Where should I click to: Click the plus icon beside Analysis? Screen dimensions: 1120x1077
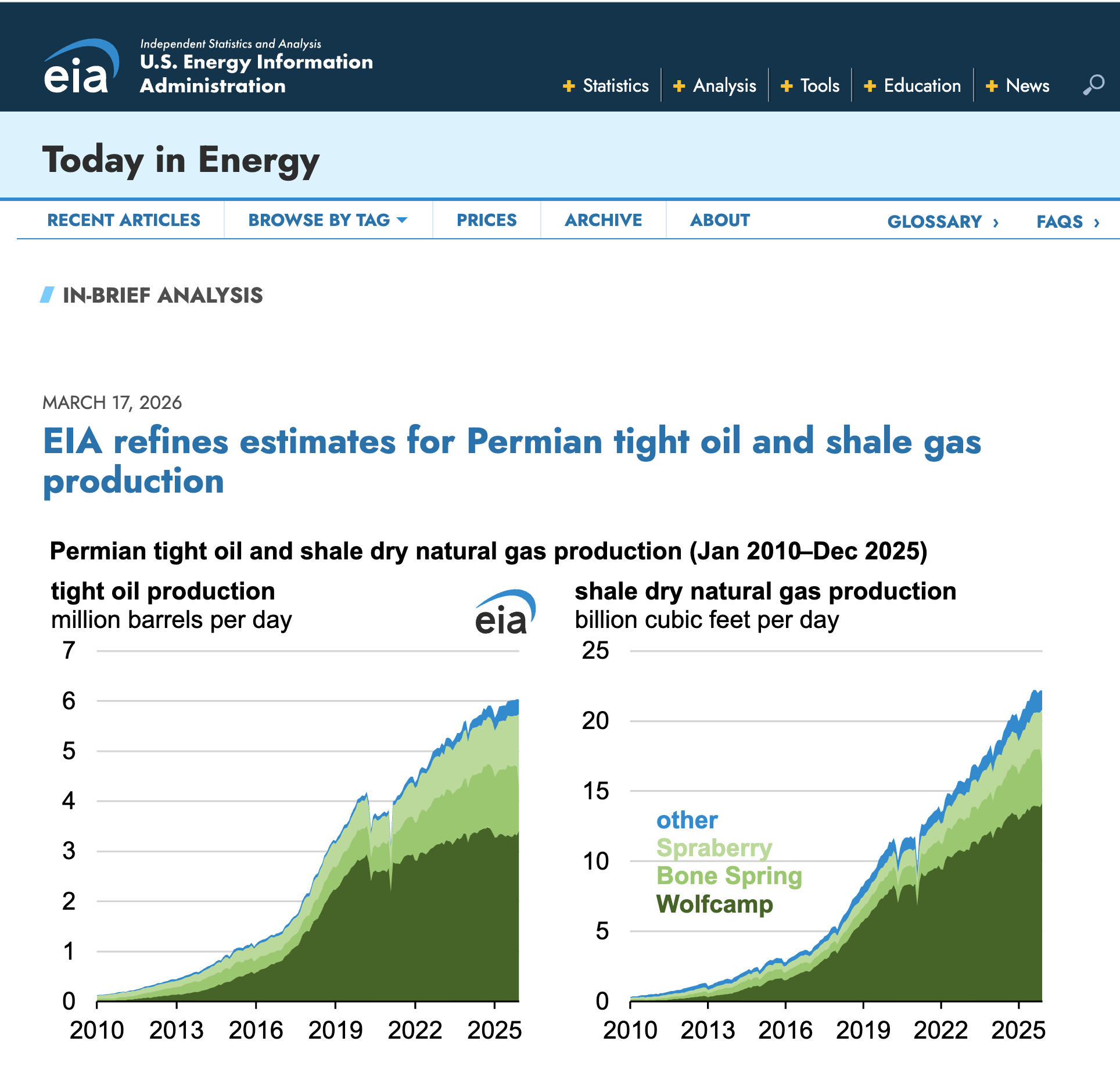(679, 86)
